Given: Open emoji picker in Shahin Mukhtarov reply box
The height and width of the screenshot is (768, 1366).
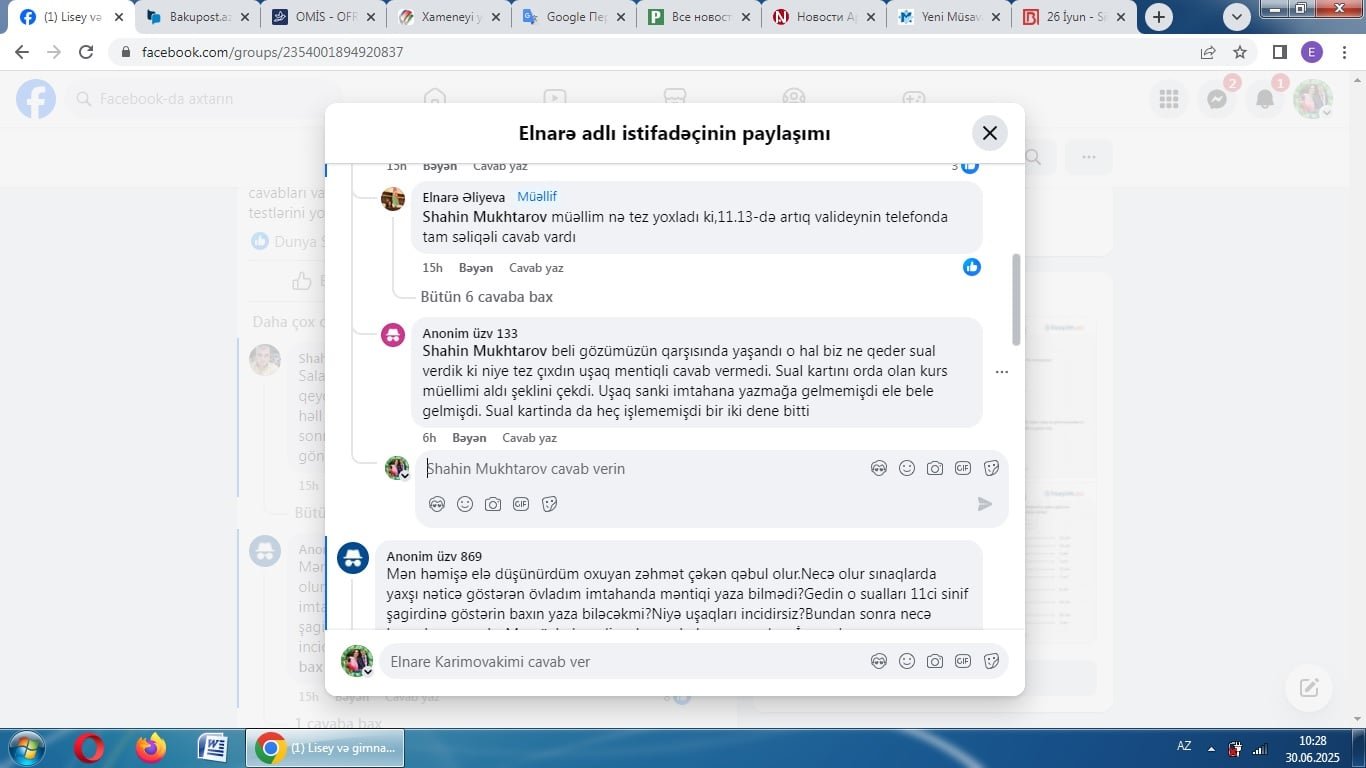Looking at the screenshot, I should [x=465, y=504].
